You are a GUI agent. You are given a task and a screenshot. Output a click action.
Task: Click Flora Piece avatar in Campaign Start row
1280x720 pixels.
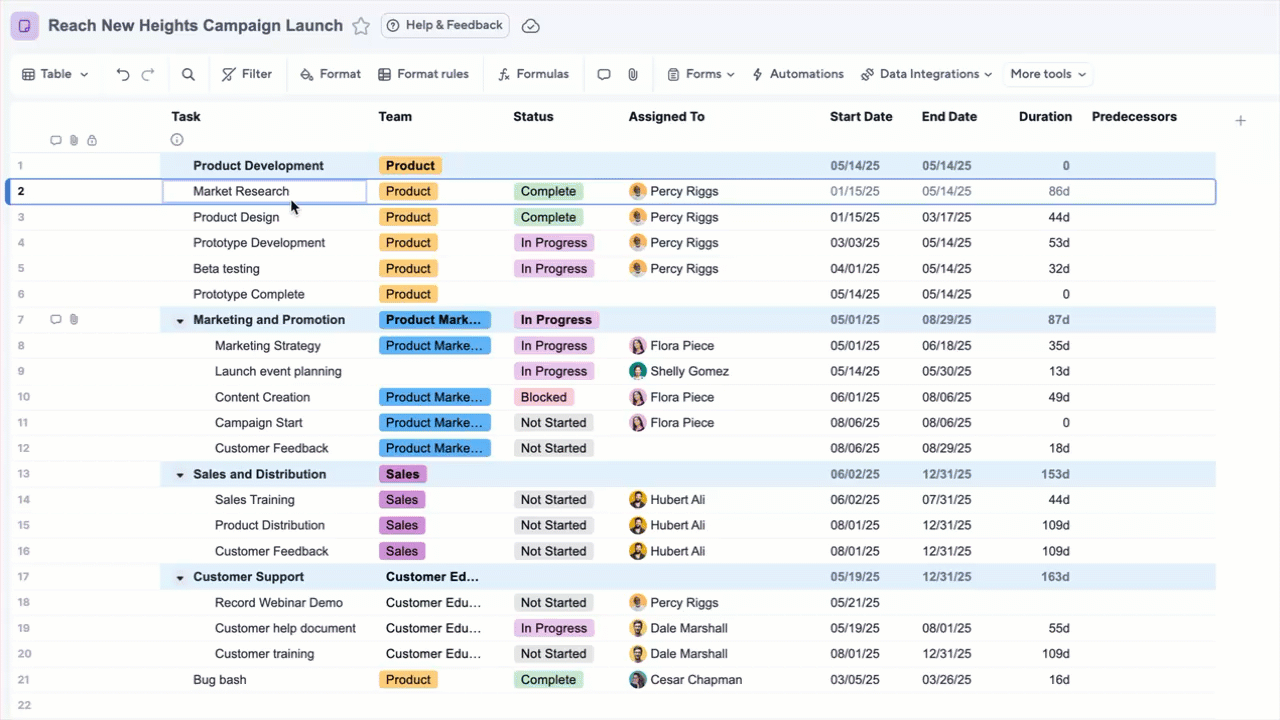click(x=638, y=423)
